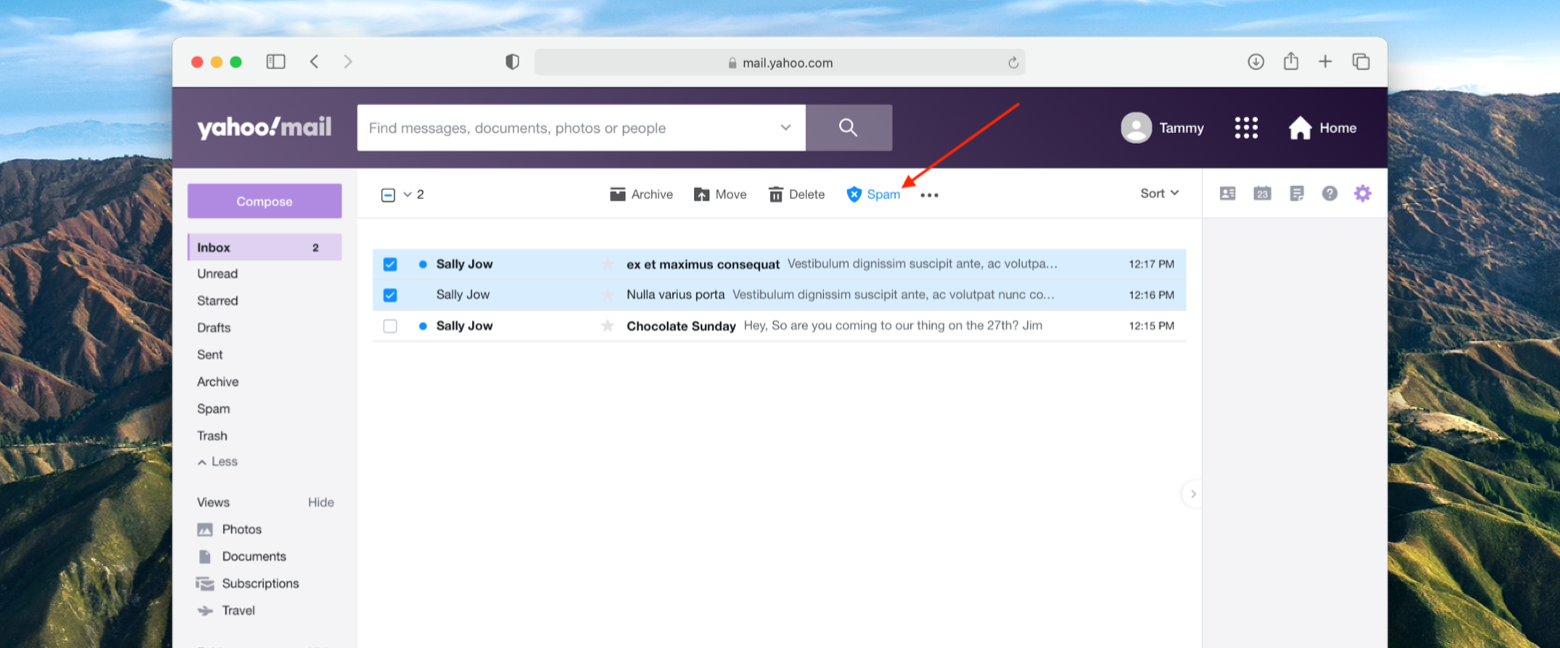Viewport: 1560px width, 648px height.
Task: Go to Yahoo Home
Action: pyautogui.click(x=1322, y=128)
